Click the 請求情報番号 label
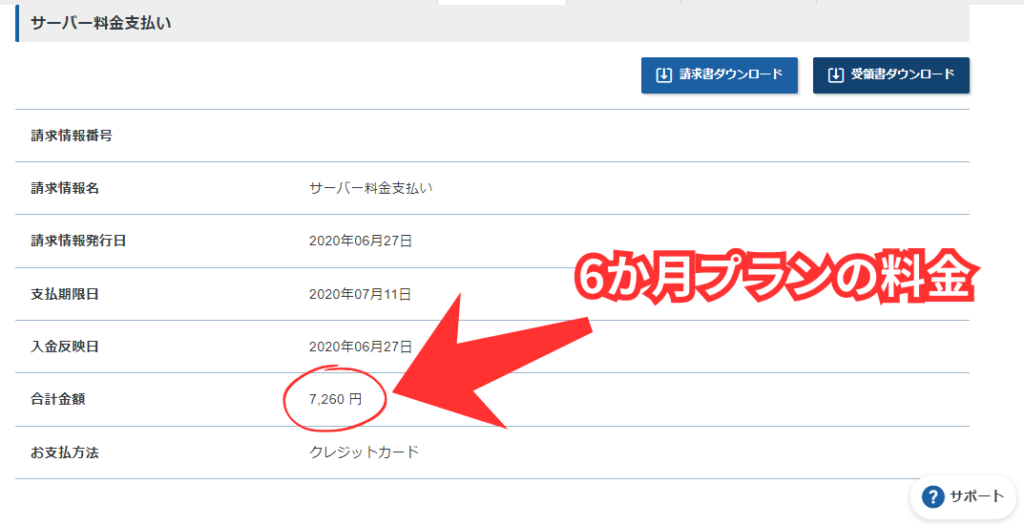 click(x=71, y=136)
